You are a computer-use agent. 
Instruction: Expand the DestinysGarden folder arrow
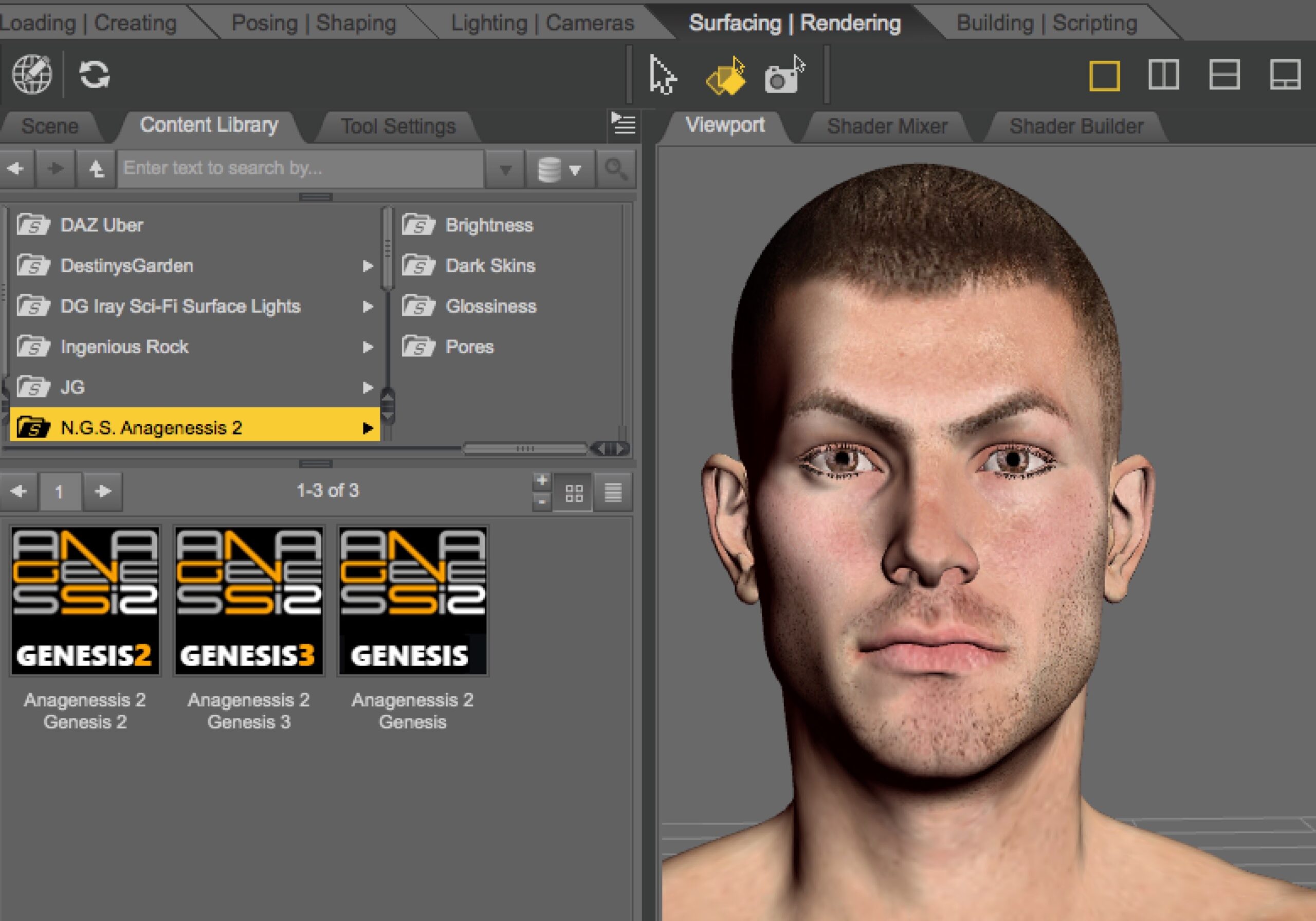point(368,266)
